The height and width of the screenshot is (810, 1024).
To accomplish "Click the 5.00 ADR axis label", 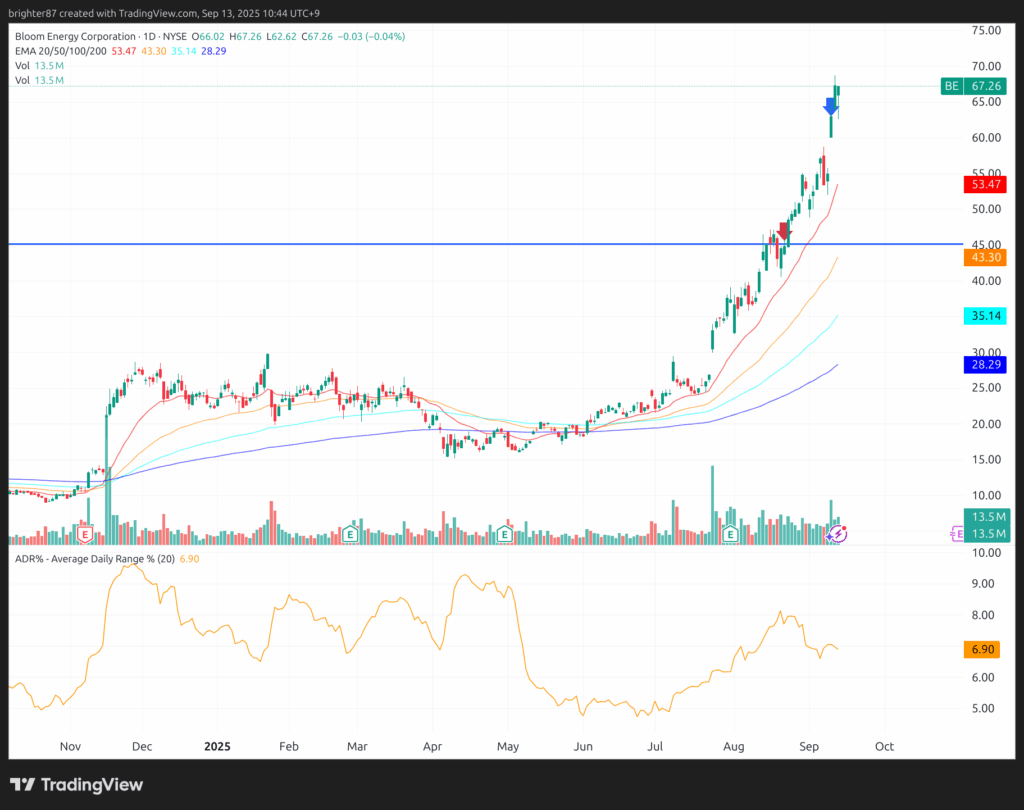I will (983, 709).
